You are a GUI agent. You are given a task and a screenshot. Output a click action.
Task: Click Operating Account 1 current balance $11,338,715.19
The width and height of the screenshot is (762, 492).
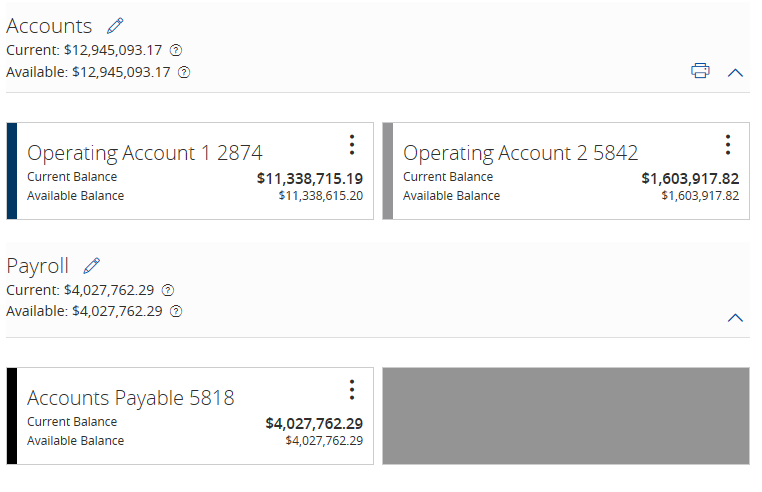pos(310,179)
